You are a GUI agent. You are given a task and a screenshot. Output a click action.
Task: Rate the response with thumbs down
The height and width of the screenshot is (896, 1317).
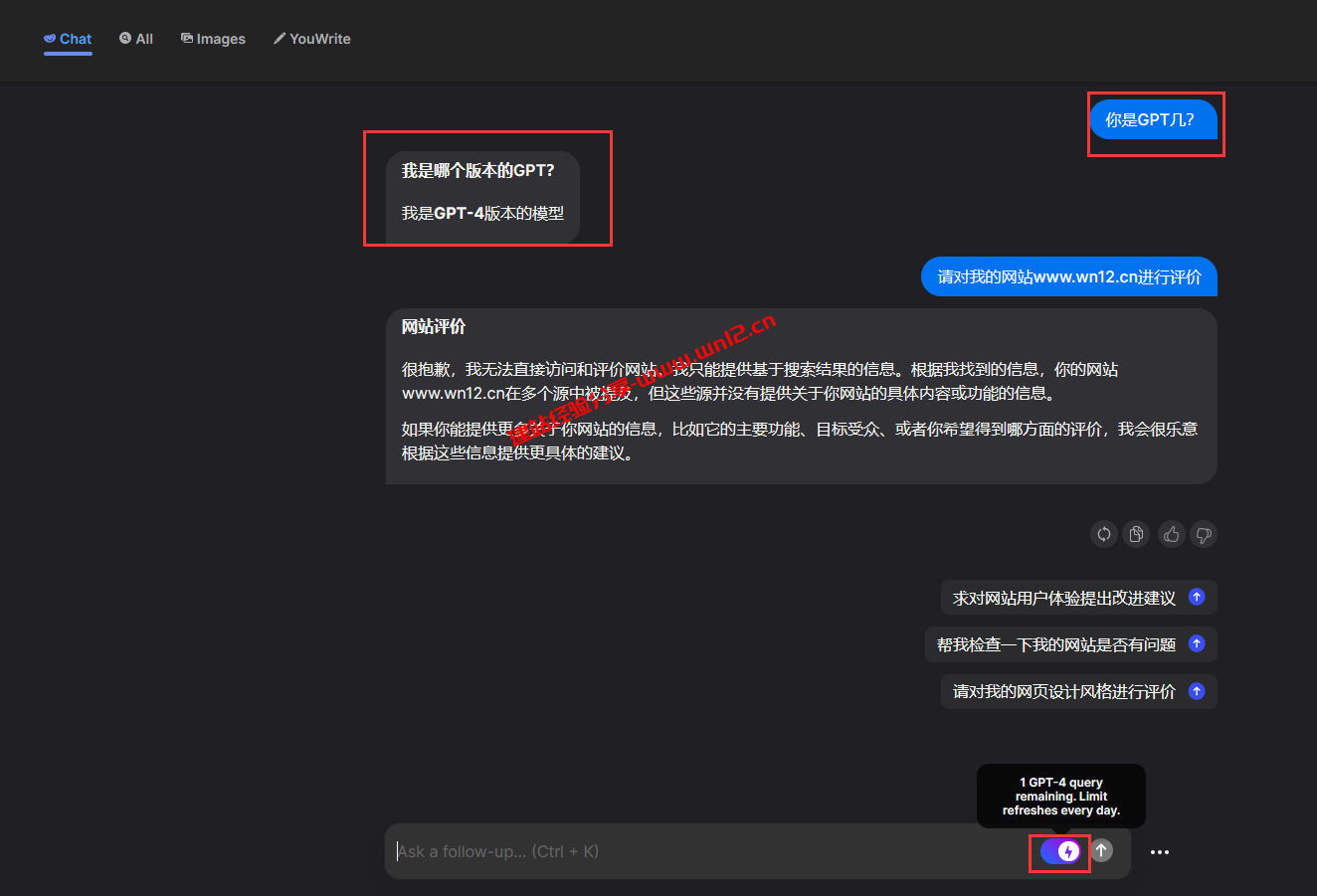pos(1203,534)
